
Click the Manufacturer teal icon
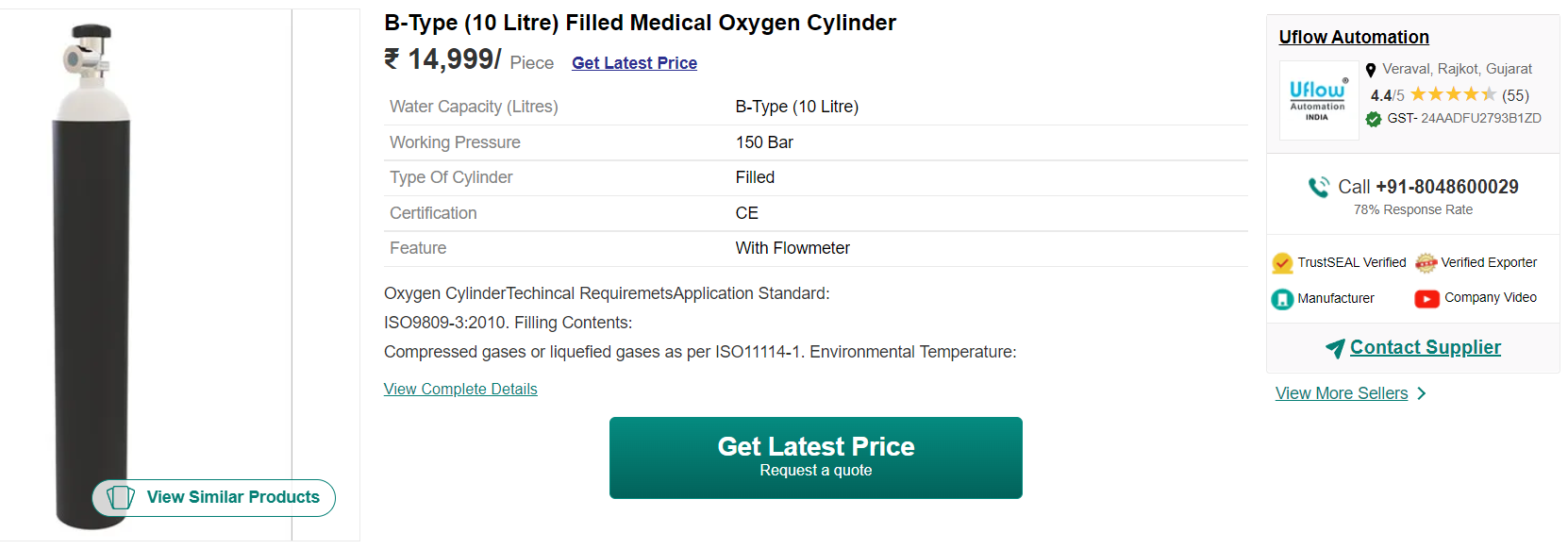[1282, 299]
